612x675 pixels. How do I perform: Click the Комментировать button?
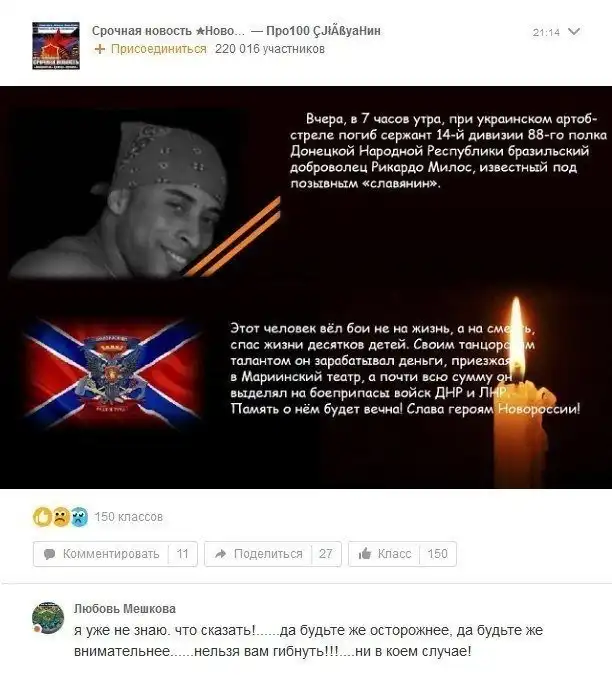[115, 554]
